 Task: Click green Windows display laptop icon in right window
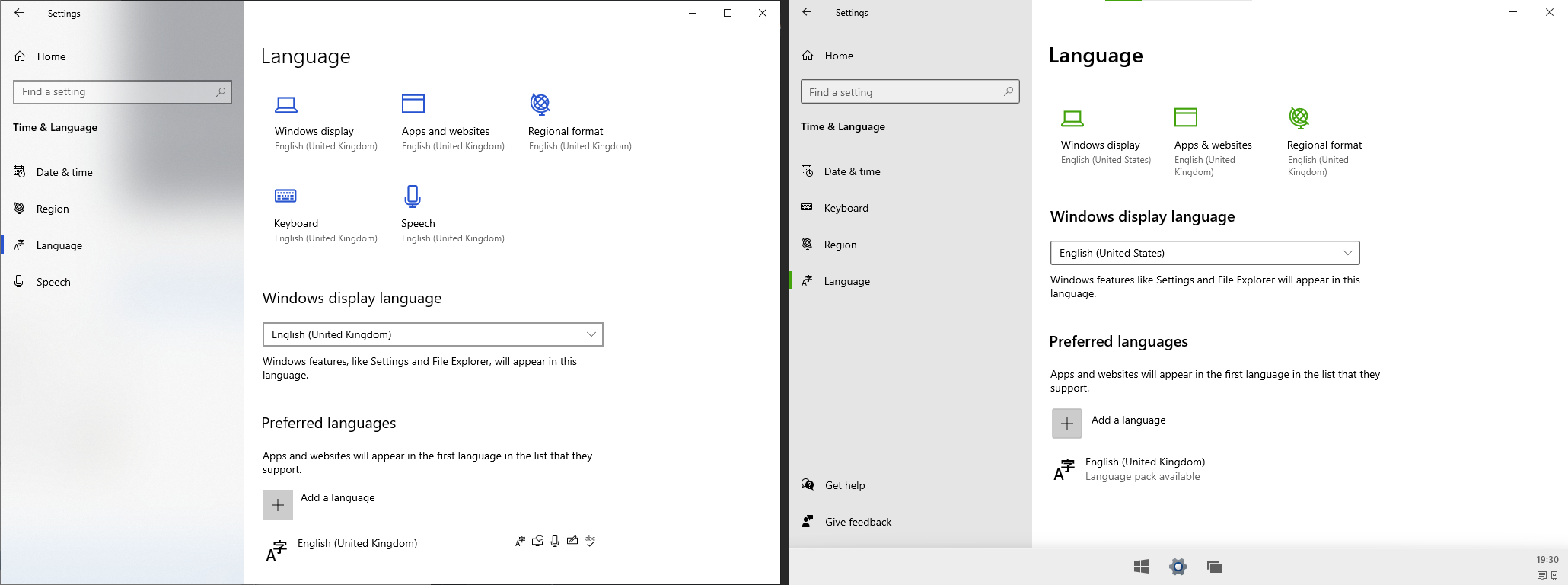[1072, 118]
